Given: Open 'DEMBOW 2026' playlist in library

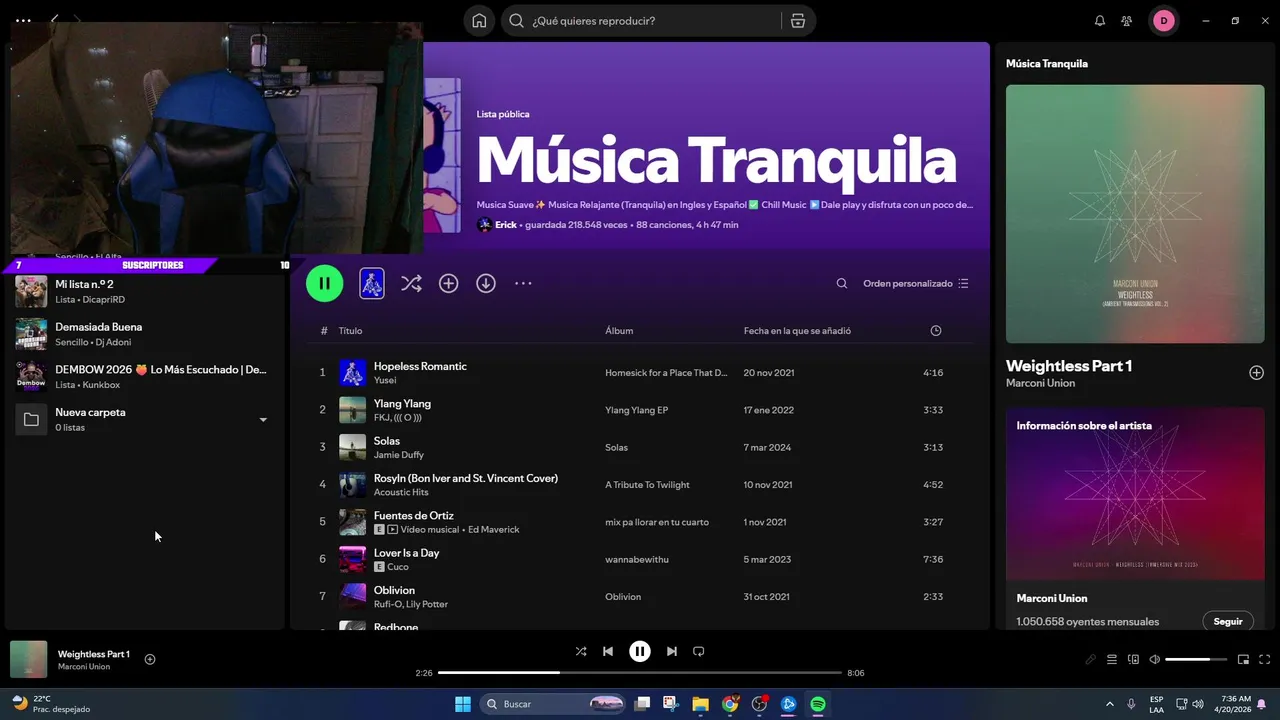Looking at the screenshot, I should pyautogui.click(x=145, y=376).
